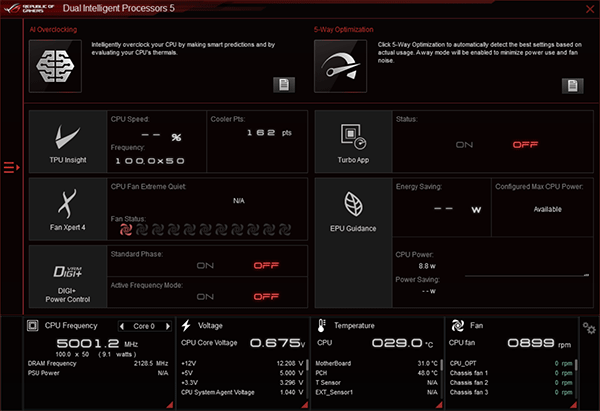Set Active Frequency Mode to OFF
Screen dimensions: 600x411
click(x=266, y=297)
